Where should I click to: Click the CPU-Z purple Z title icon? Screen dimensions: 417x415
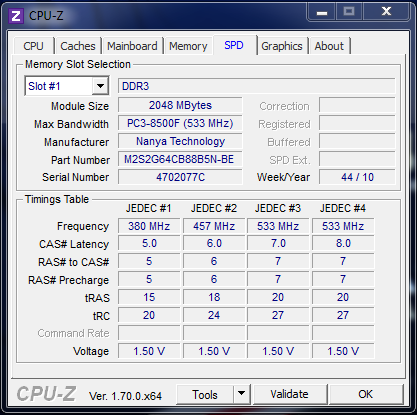click(16, 16)
